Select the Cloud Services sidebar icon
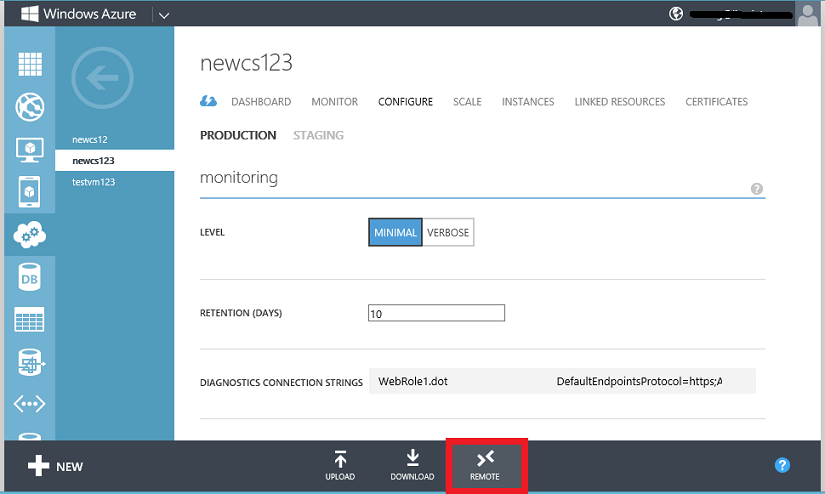This screenshot has height=494, width=825. (x=29, y=235)
